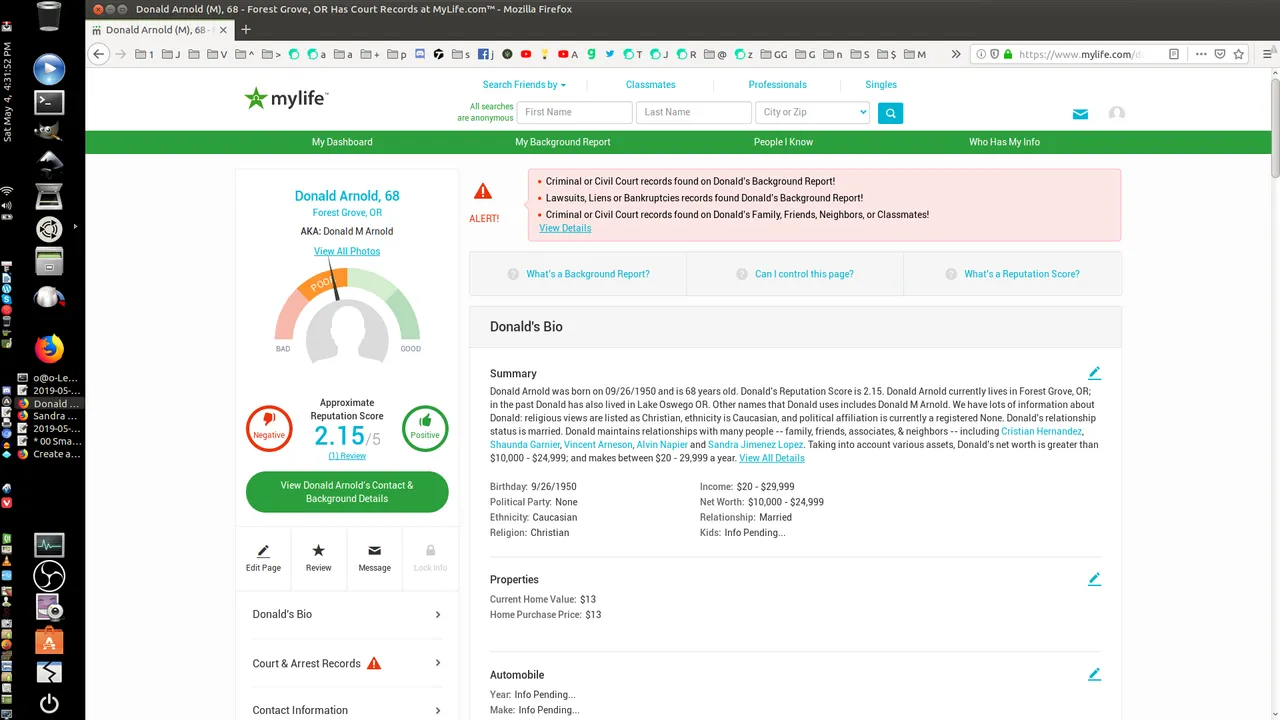Expand Court & Arrest Records section
Image resolution: width=1280 pixels, height=720 pixels.
point(347,663)
